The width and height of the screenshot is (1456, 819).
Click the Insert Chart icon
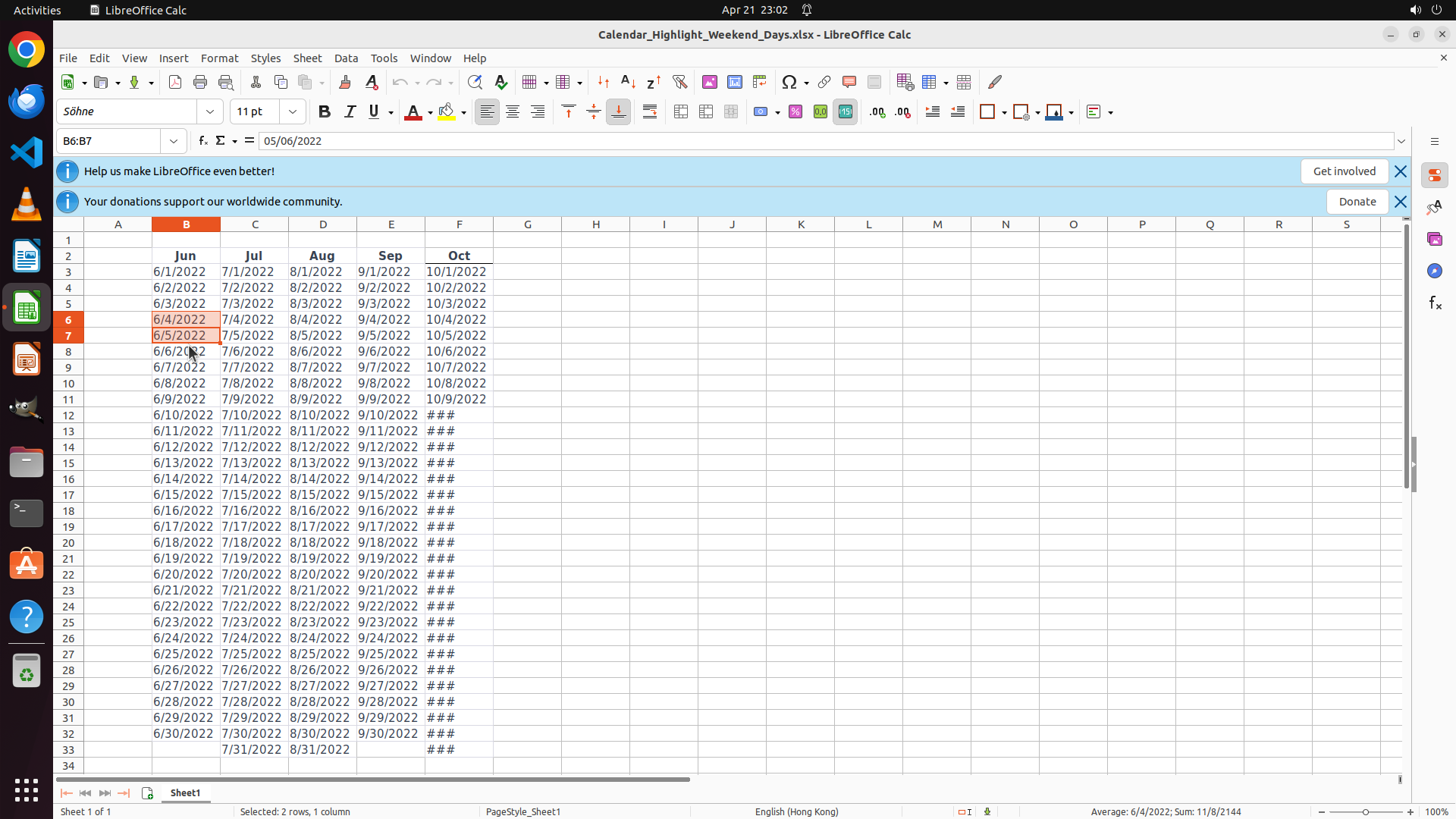point(734,82)
